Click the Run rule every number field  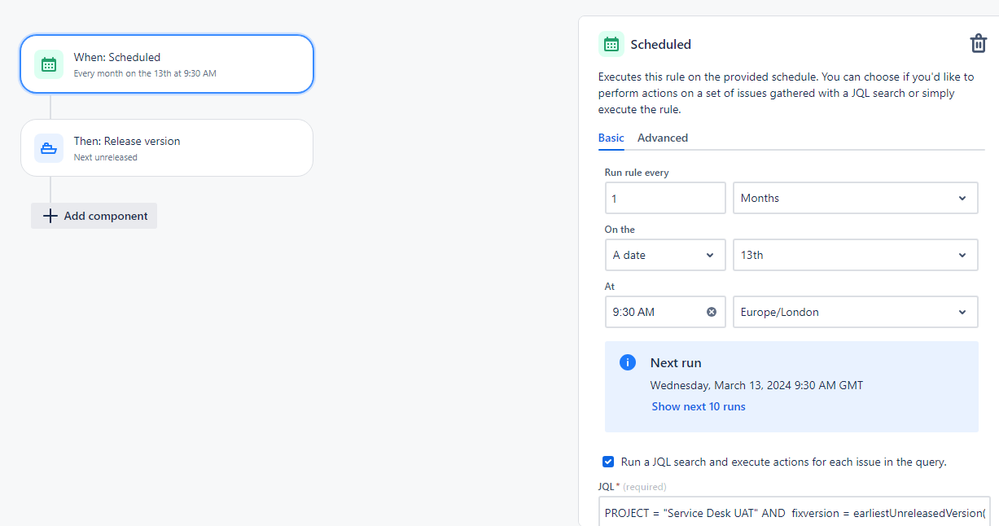[x=665, y=198]
